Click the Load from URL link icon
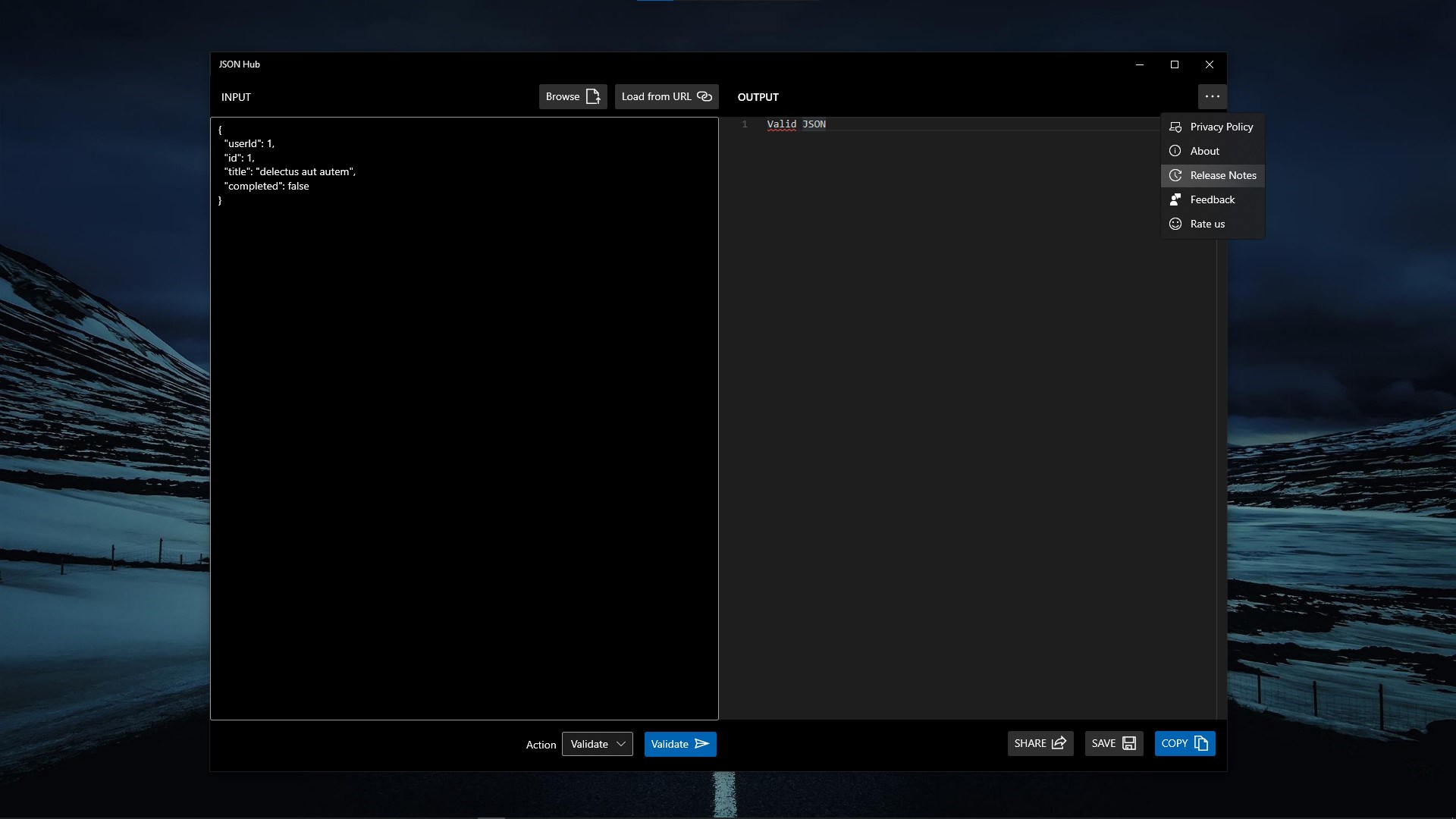1456x819 pixels. (x=704, y=96)
